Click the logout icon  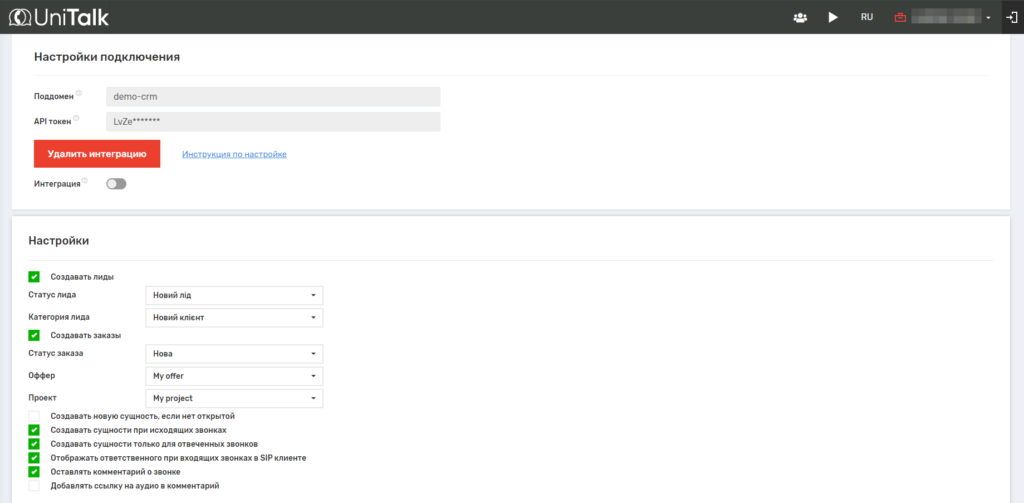pyautogui.click(x=1012, y=17)
